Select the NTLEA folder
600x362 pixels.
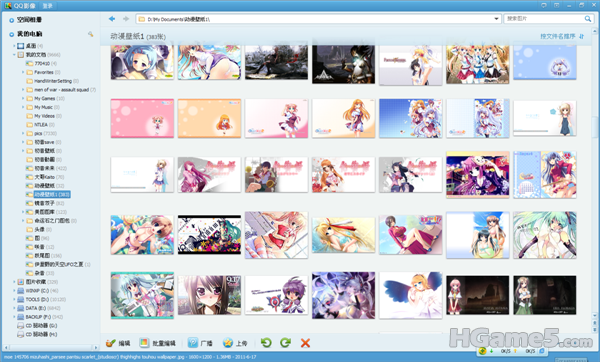point(40,125)
